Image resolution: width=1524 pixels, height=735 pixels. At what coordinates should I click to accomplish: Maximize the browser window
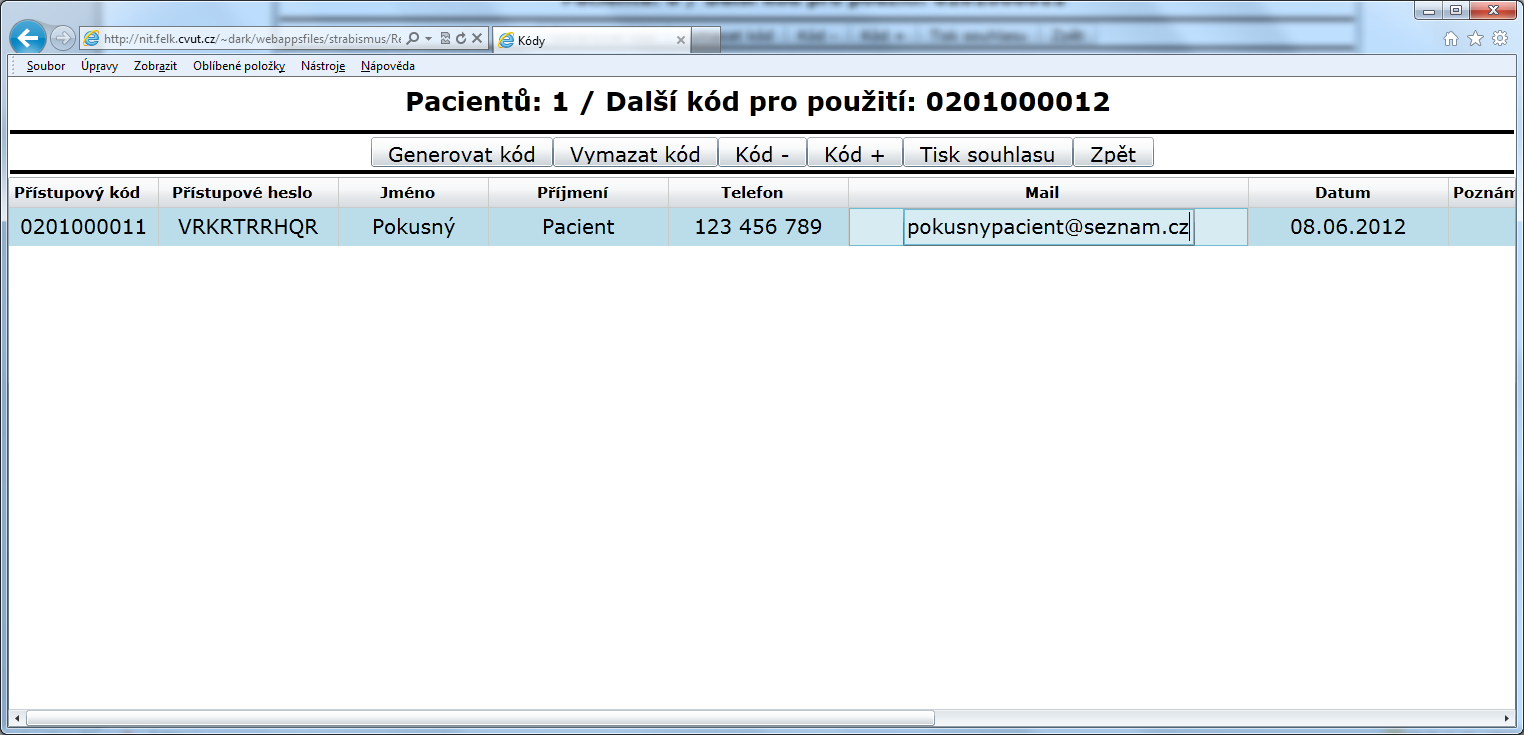(1455, 10)
